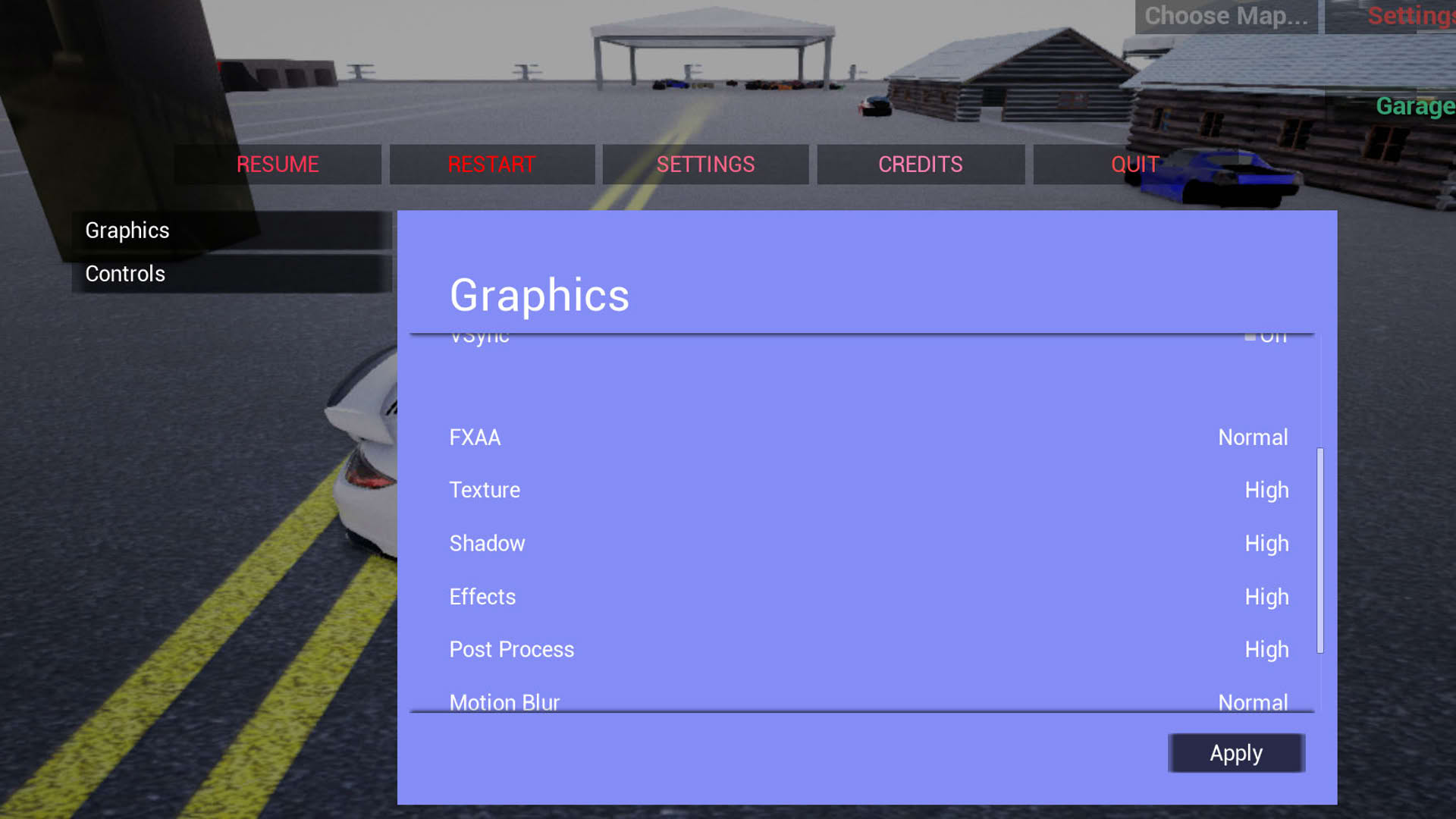Apply the graphics settings
This screenshot has width=1456, height=819.
pos(1236,753)
